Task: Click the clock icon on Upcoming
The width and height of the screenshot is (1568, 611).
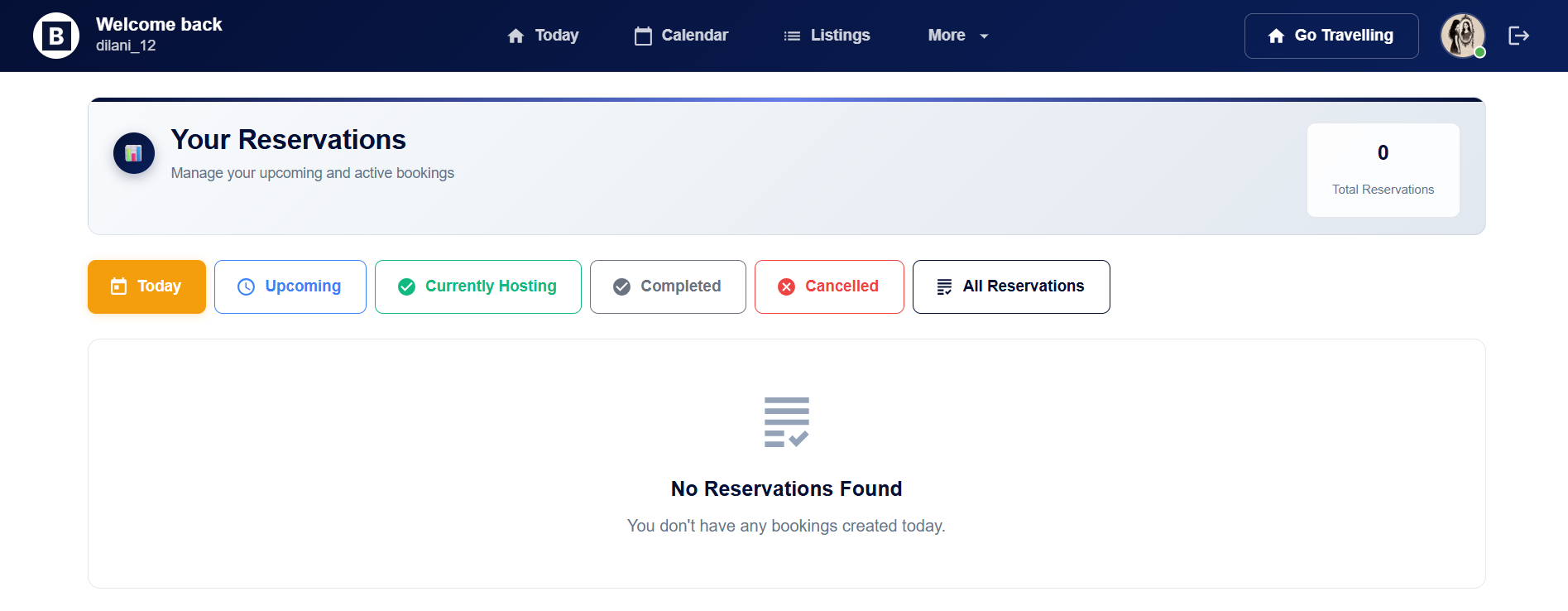Action: [246, 286]
